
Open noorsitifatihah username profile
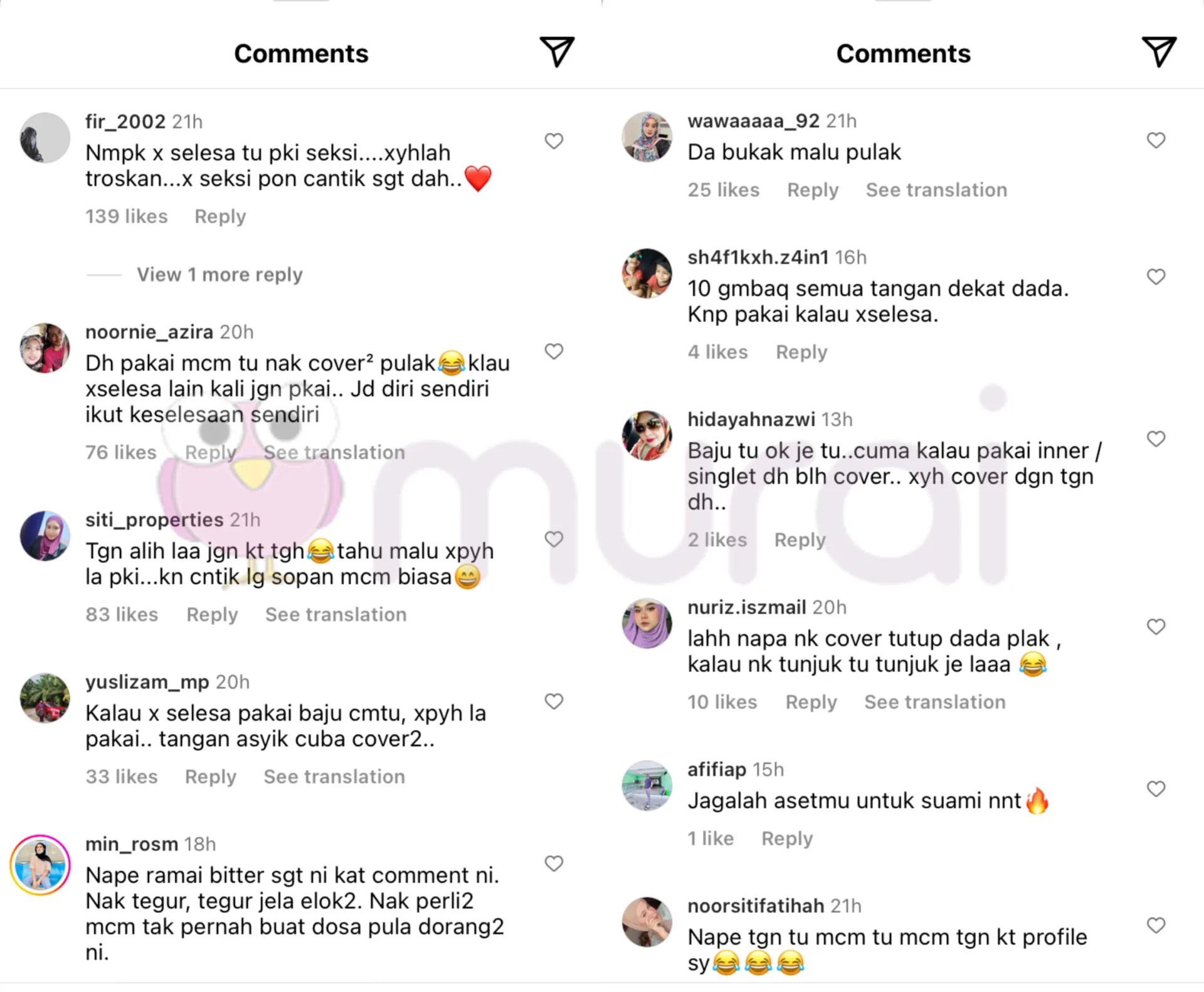click(756, 905)
